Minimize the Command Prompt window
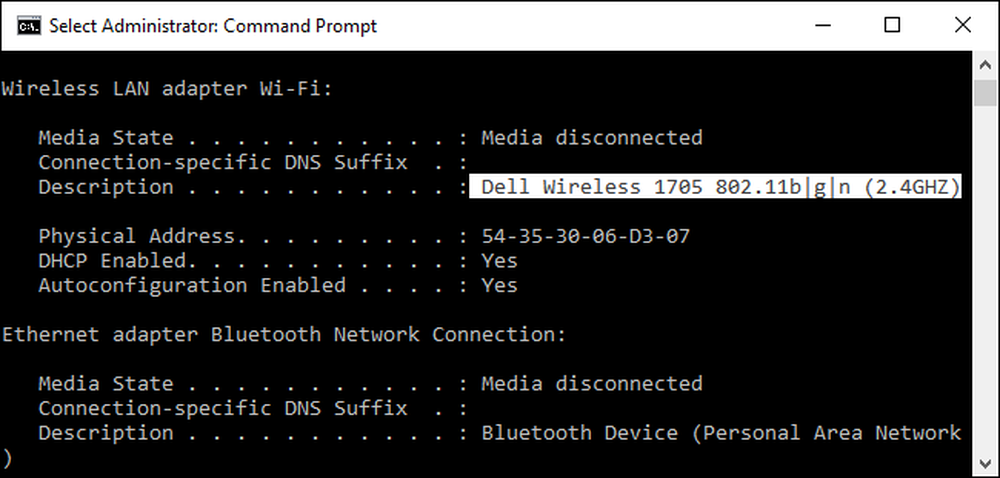This screenshot has height=478, width=1000. [x=823, y=25]
